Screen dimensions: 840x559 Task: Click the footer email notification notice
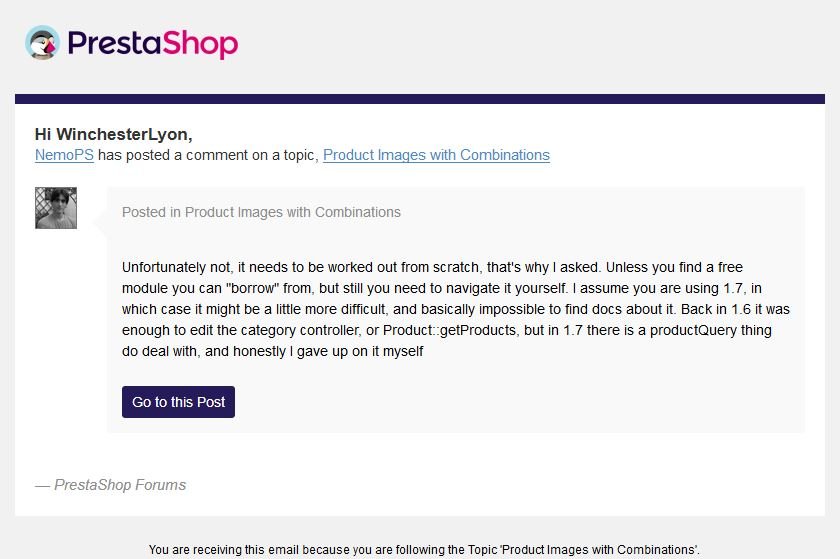point(424,549)
